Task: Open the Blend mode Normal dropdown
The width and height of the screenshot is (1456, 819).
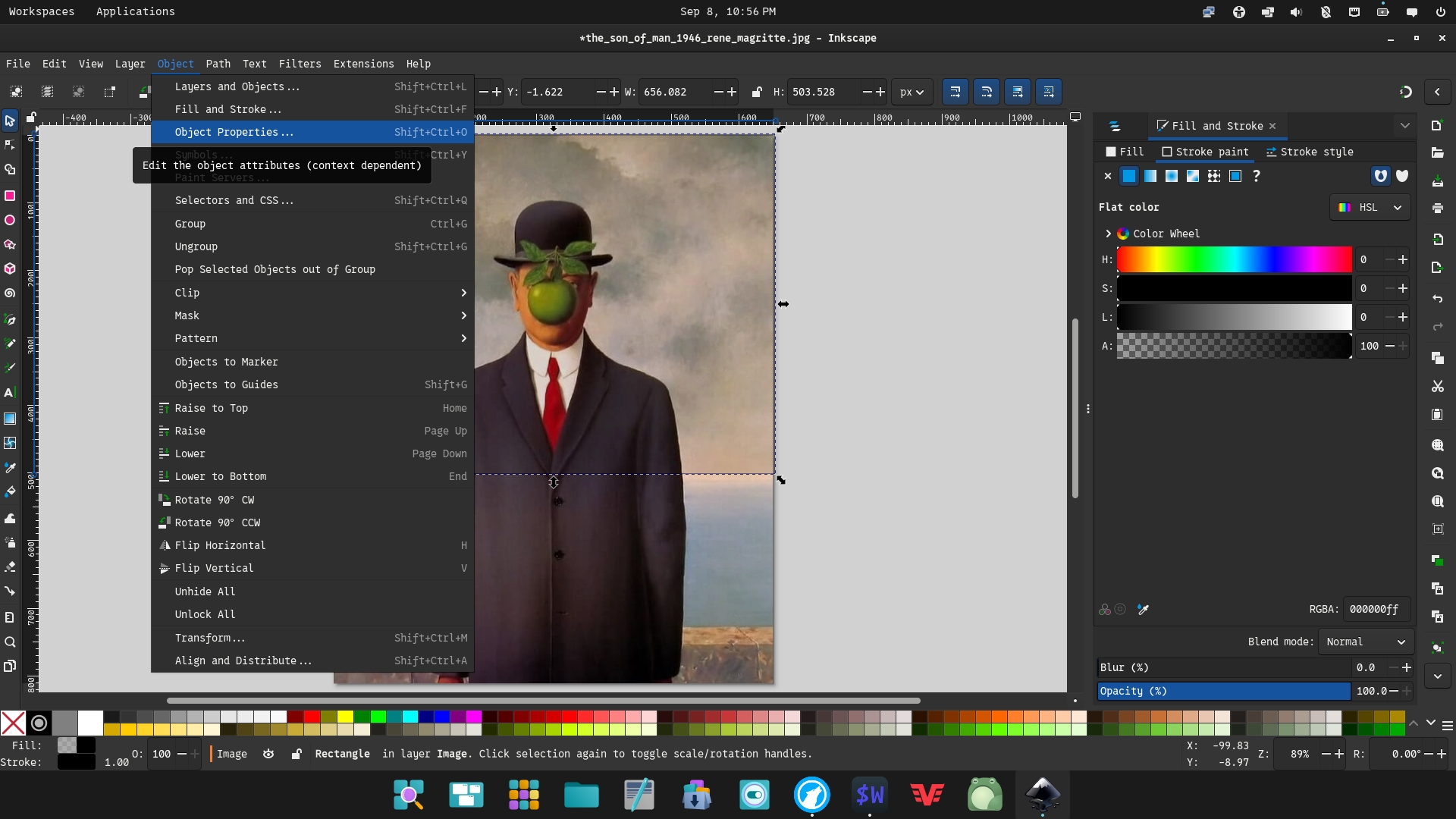Action: [1366, 642]
